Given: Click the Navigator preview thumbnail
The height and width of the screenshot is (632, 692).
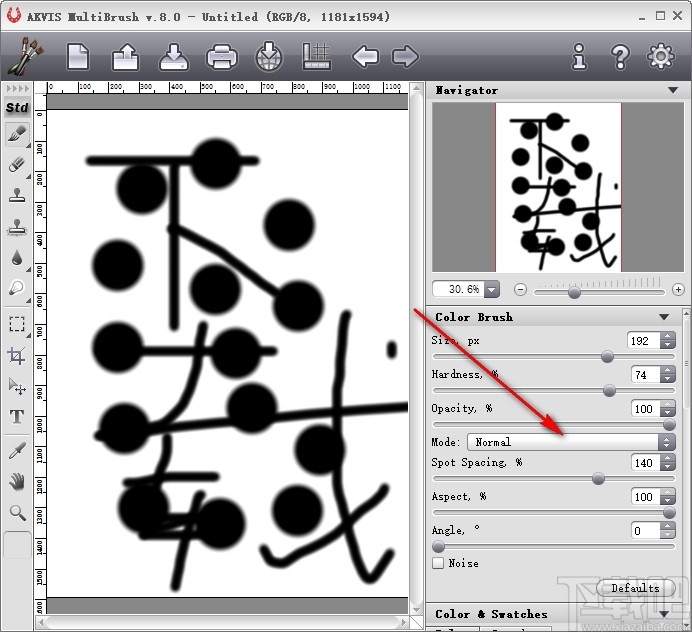Looking at the screenshot, I should pos(558,187).
